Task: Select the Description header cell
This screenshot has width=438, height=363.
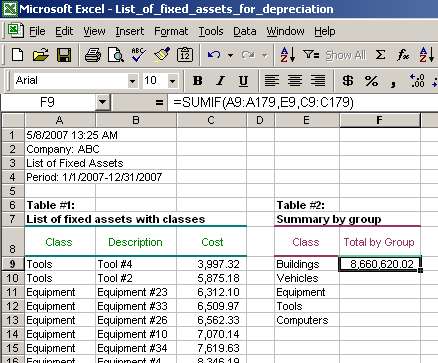Action: click(136, 242)
